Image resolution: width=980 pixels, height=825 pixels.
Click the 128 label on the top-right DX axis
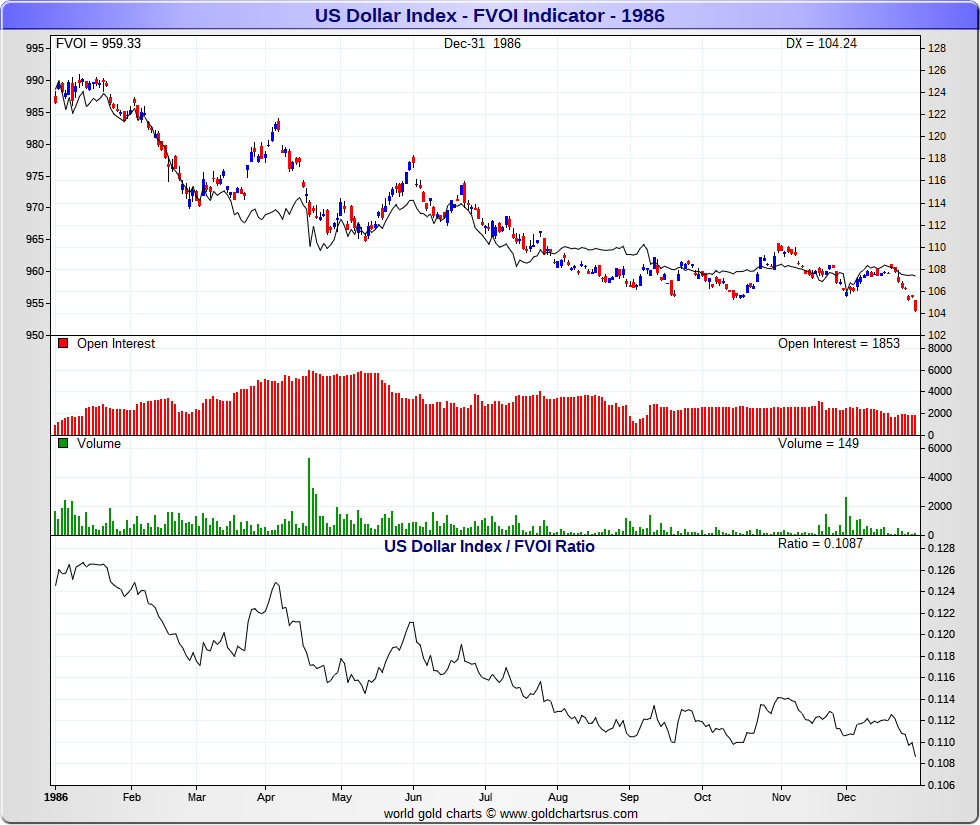point(936,48)
